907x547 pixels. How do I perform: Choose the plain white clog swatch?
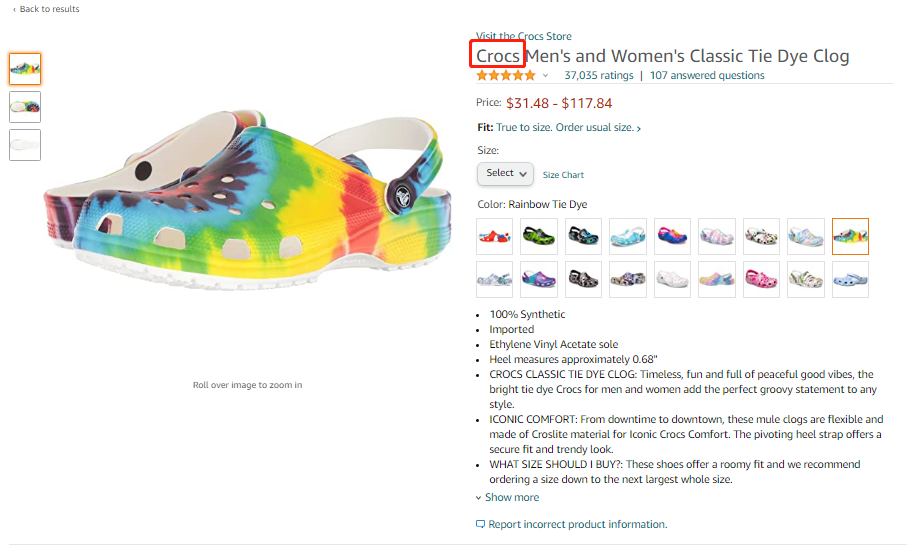[x=672, y=280]
